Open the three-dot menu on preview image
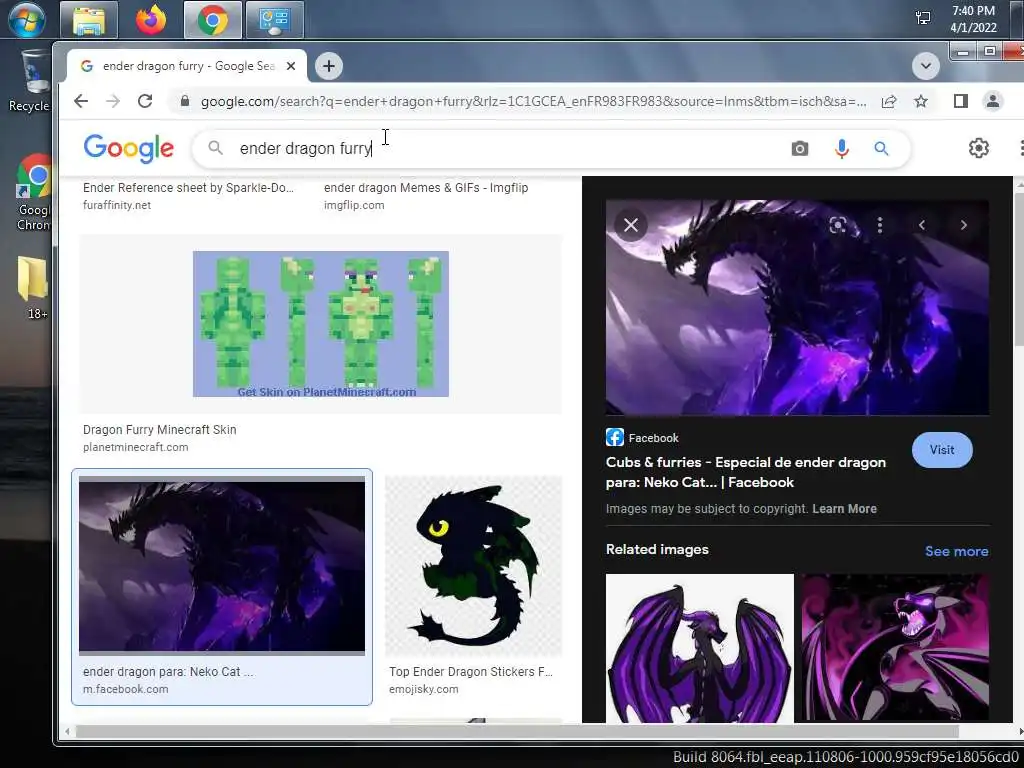The height and width of the screenshot is (768, 1024). tap(880, 225)
